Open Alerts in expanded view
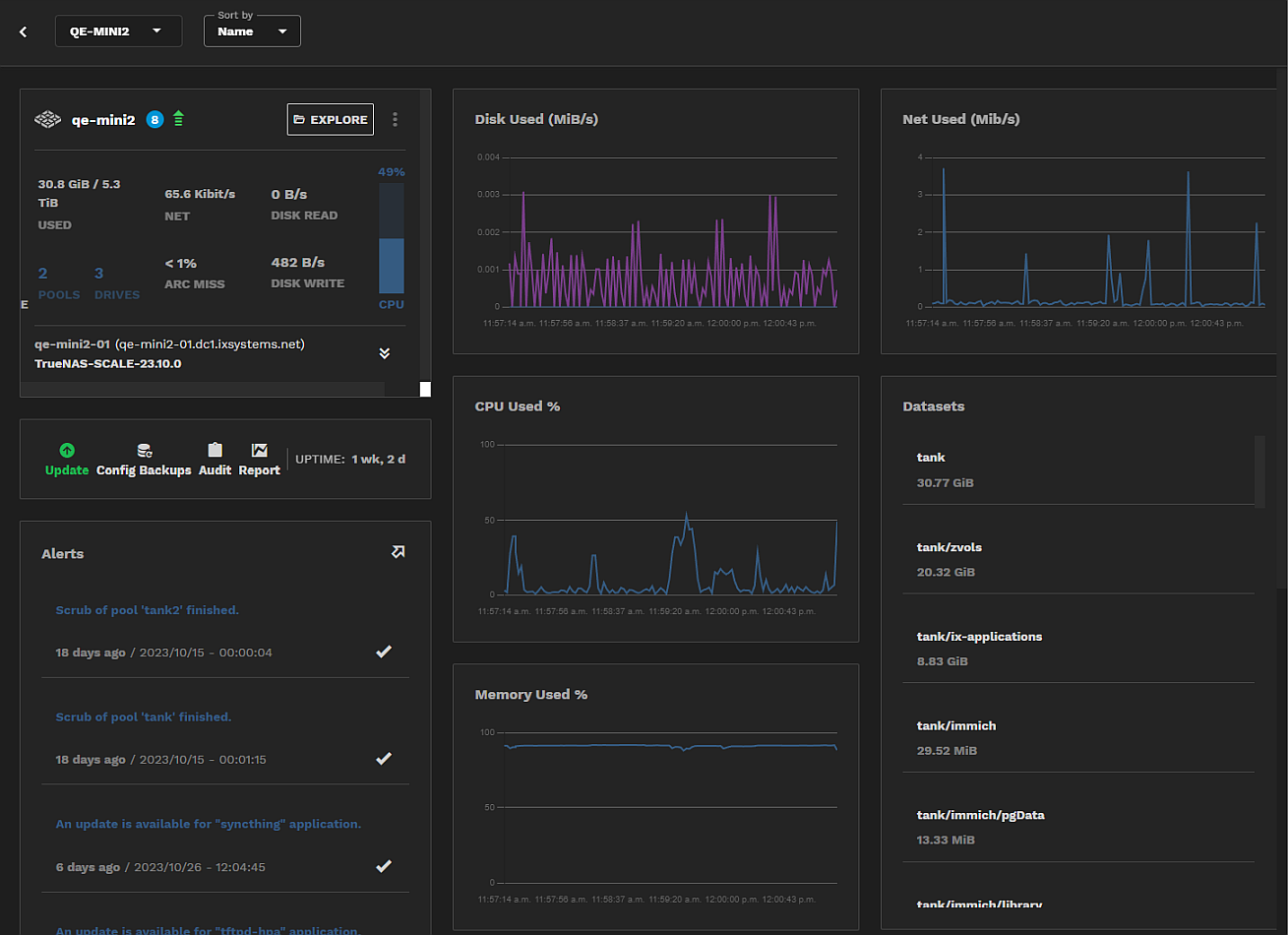The height and width of the screenshot is (935, 1288). tap(398, 552)
